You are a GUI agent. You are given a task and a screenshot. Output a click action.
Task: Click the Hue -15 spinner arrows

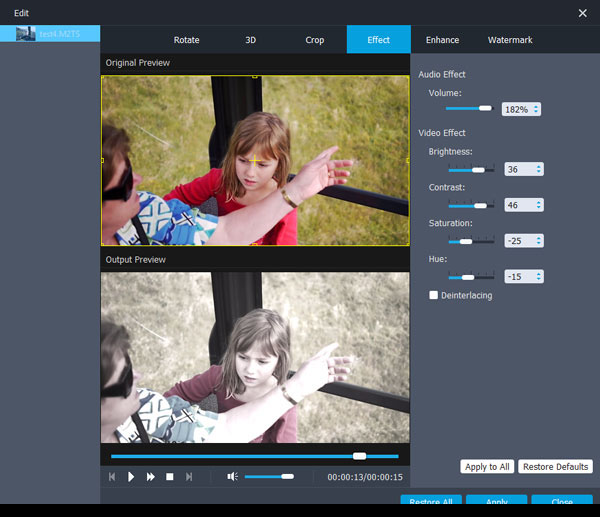tap(539, 276)
